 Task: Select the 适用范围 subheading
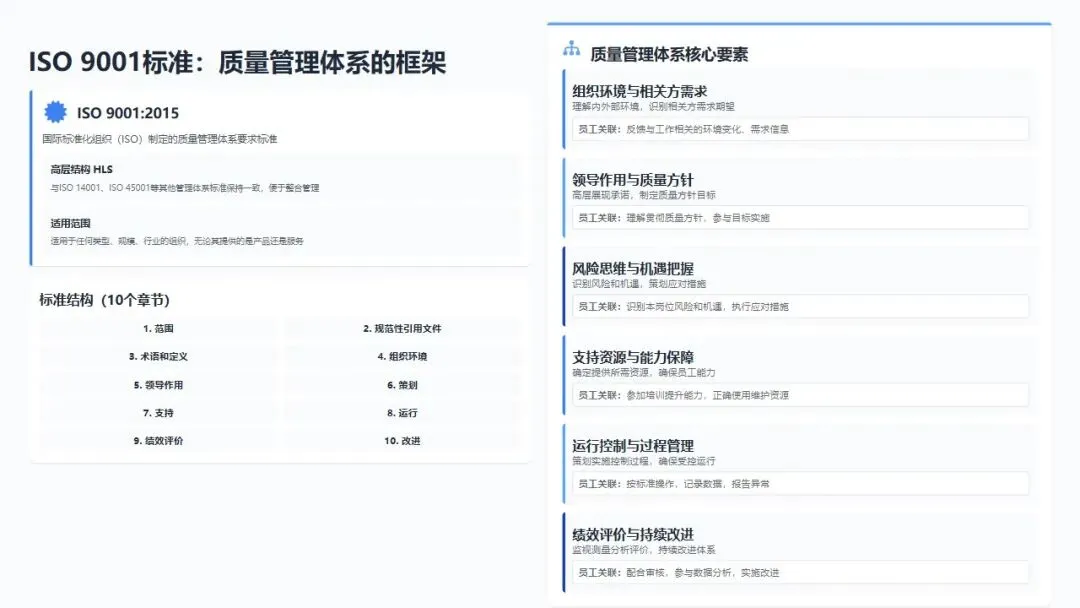tap(70, 223)
